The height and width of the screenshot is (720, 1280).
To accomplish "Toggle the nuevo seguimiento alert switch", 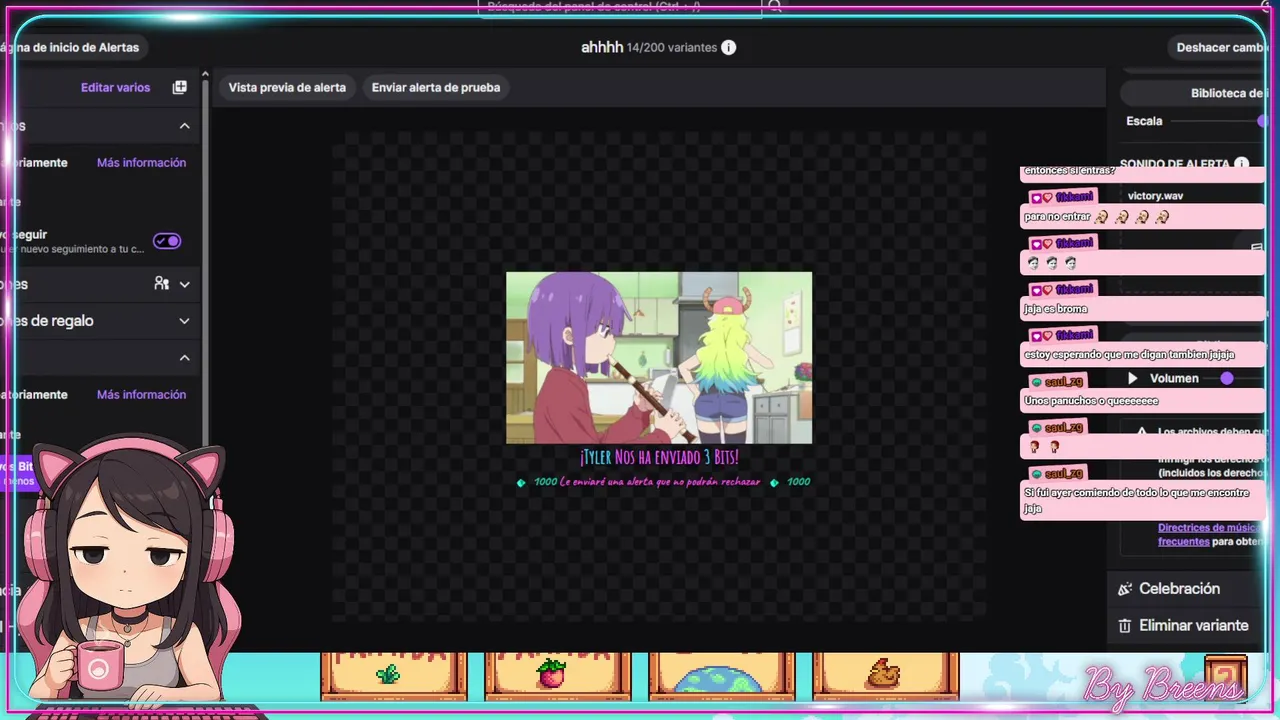I will tap(167, 241).
